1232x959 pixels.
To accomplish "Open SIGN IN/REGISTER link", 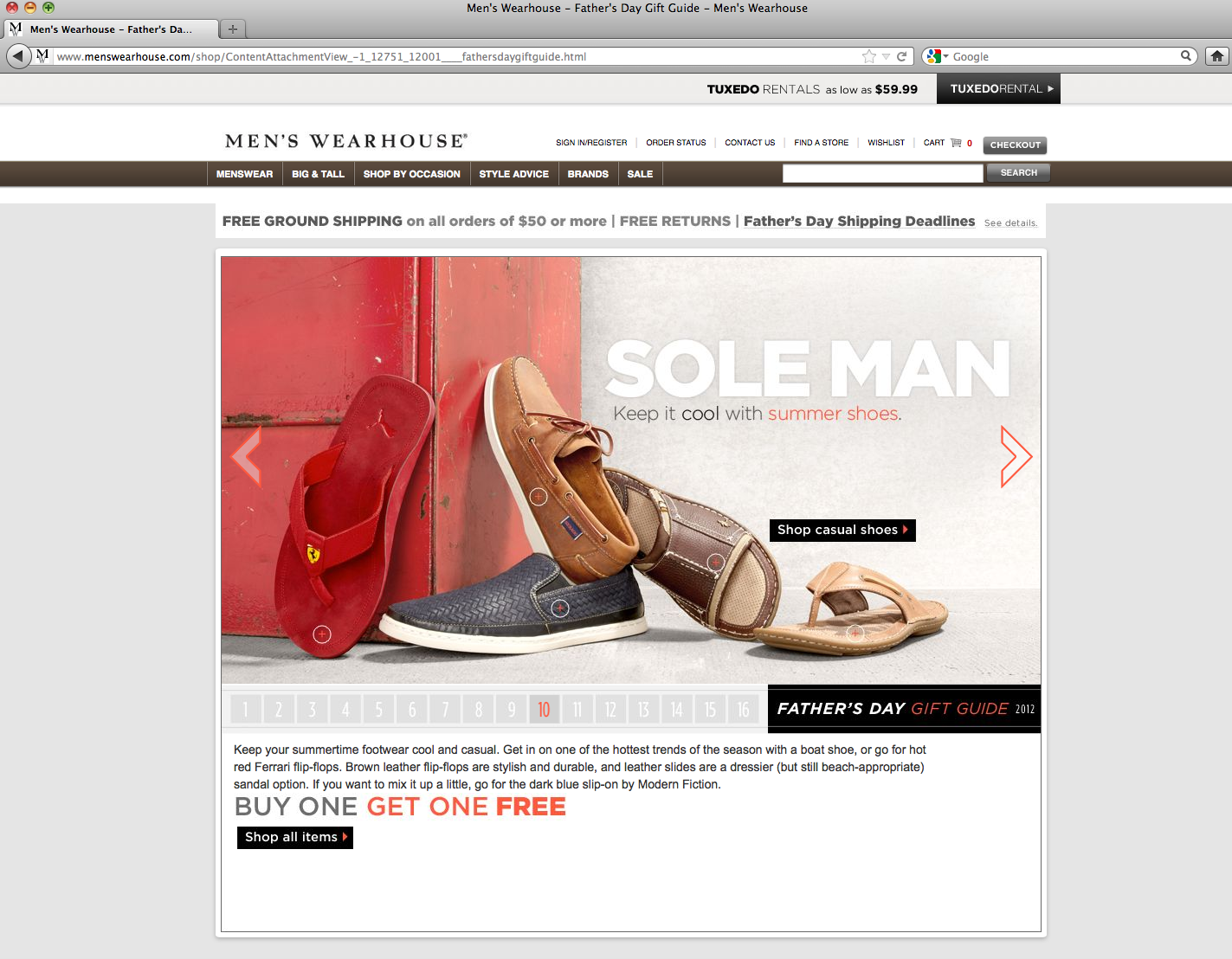I will [591, 143].
